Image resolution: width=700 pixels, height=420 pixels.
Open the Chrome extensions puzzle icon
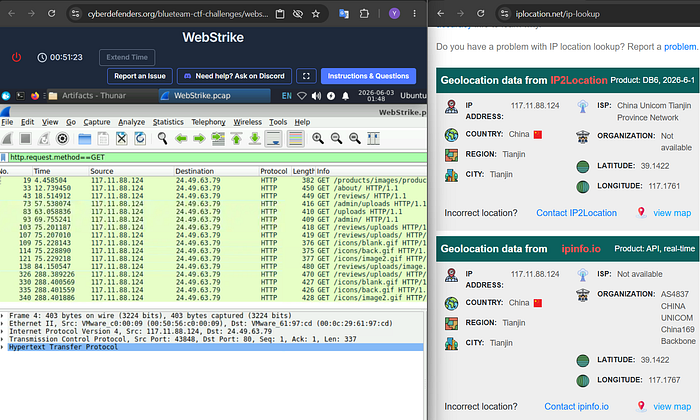pos(364,14)
